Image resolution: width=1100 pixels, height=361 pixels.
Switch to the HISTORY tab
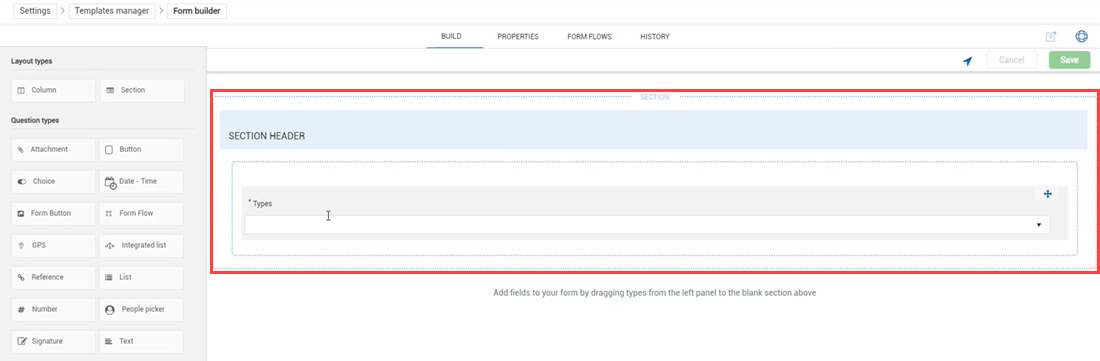tap(655, 36)
